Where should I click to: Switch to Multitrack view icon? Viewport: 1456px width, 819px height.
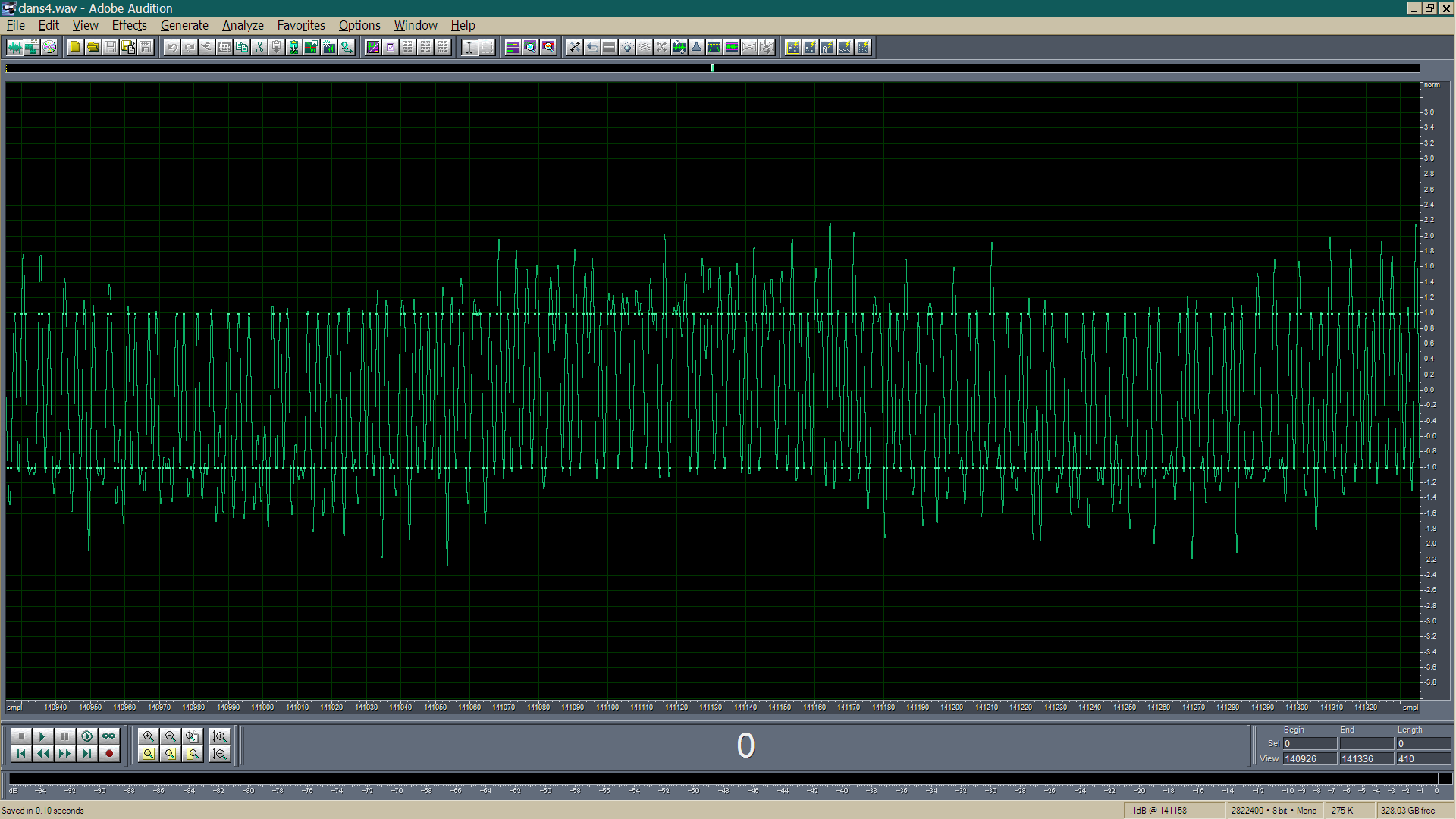pyautogui.click(x=32, y=47)
